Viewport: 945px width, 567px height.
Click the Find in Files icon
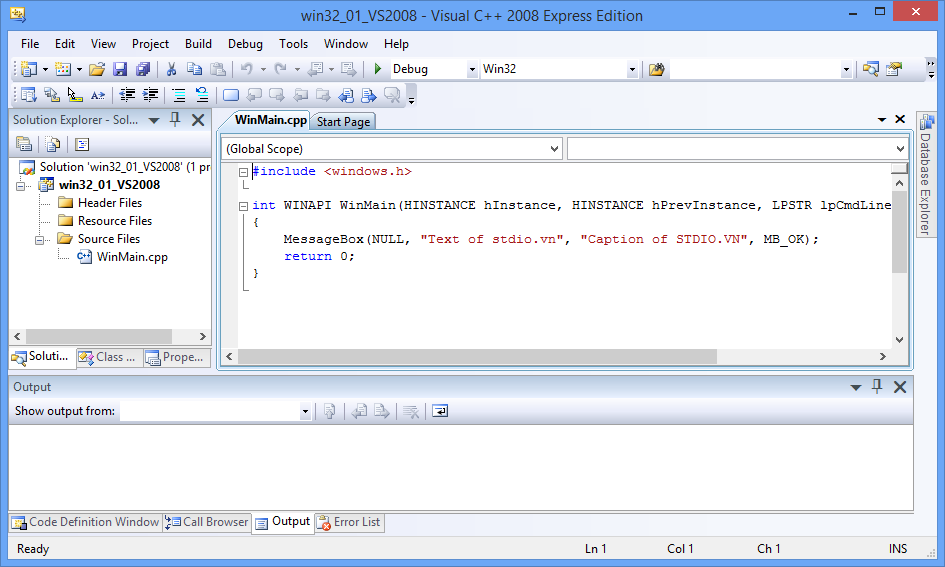[x=656, y=69]
